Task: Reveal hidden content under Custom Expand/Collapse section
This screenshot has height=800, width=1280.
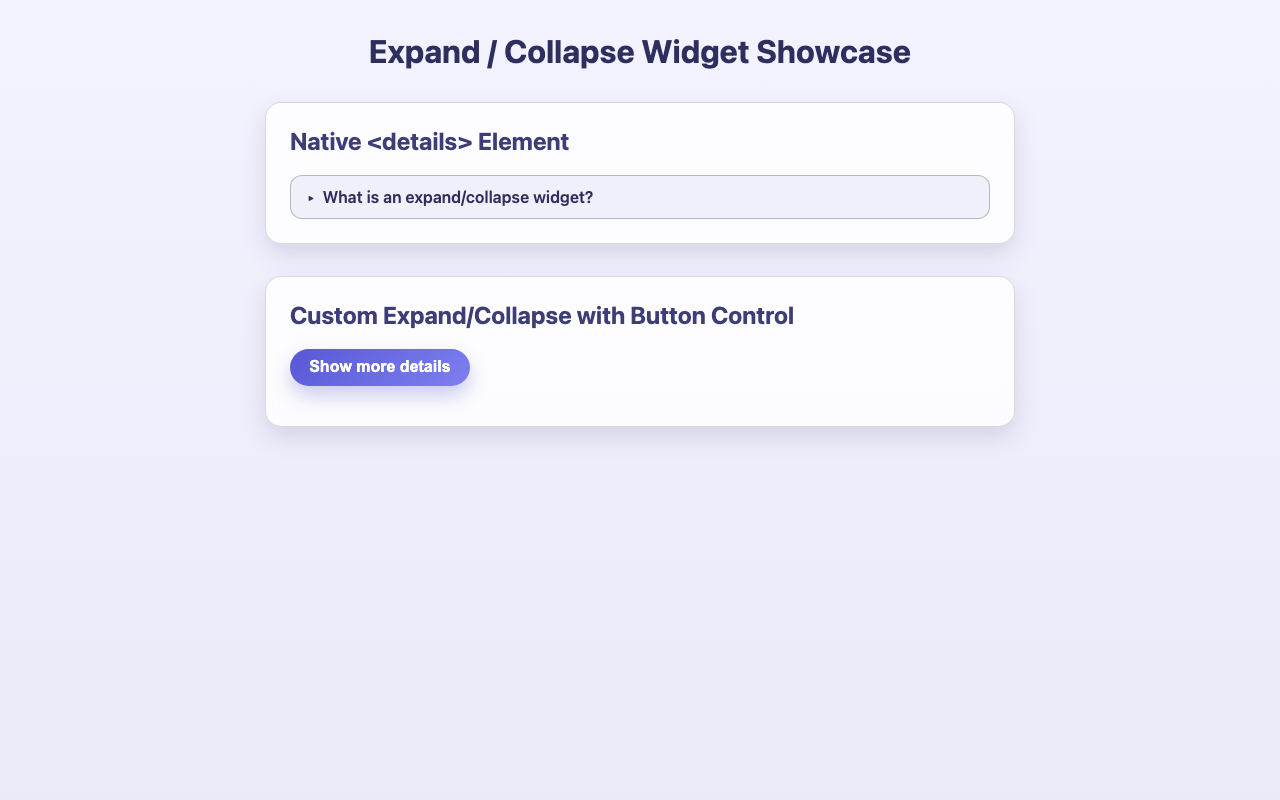Action: [x=380, y=367]
